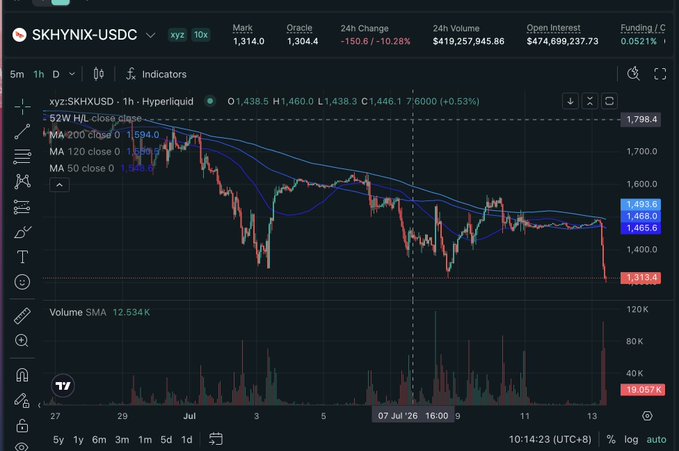The height and width of the screenshot is (451, 679).
Task: Open the chart patterns tool
Action: (x=22, y=181)
